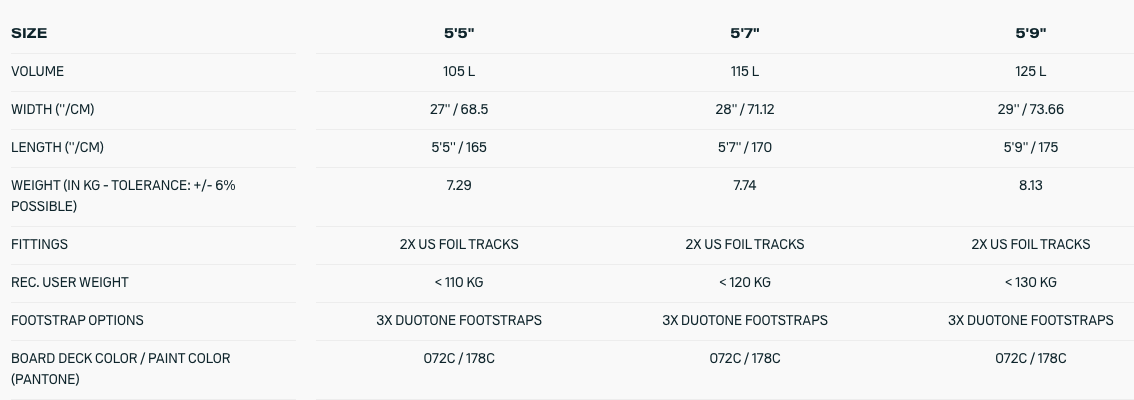Click the FITTINGS row label
1134x400 pixels.
[39, 244]
